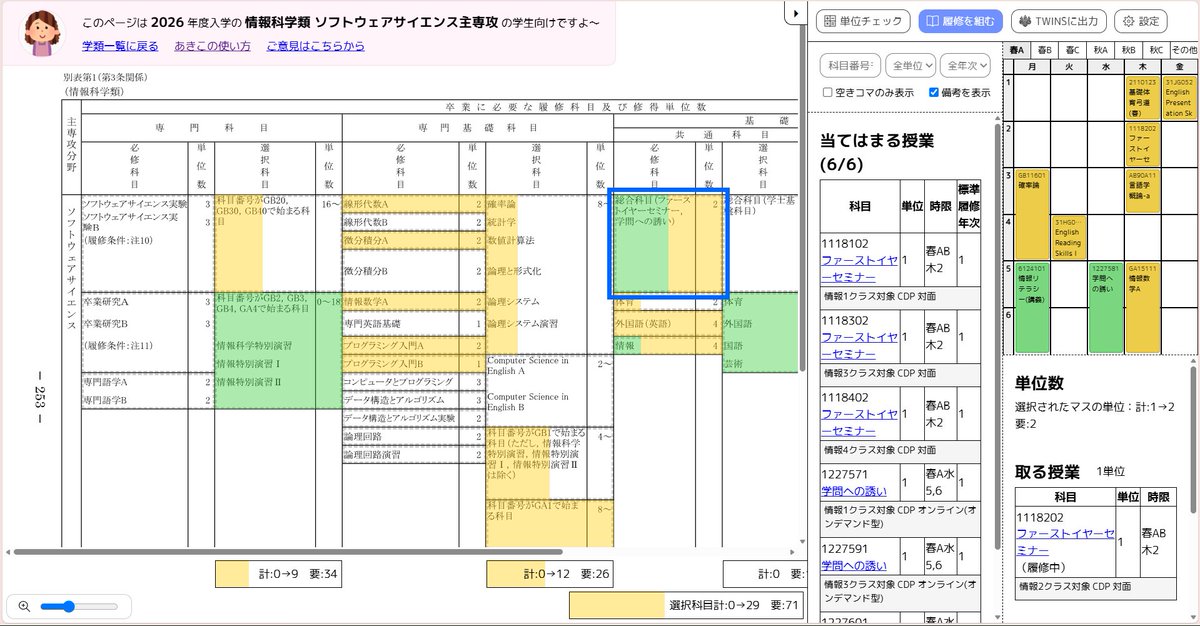Open ファーストイヤーセミナー link for course 1118302
Viewport: 1200px width, 626px height.
(x=859, y=345)
